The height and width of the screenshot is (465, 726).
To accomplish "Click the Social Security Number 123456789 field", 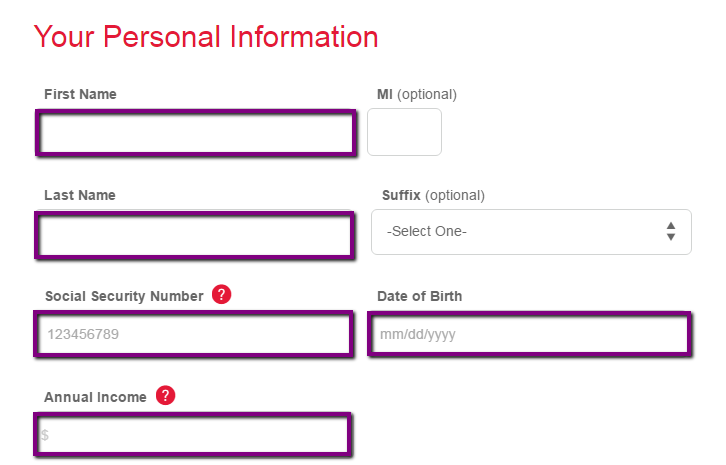I will [194, 334].
